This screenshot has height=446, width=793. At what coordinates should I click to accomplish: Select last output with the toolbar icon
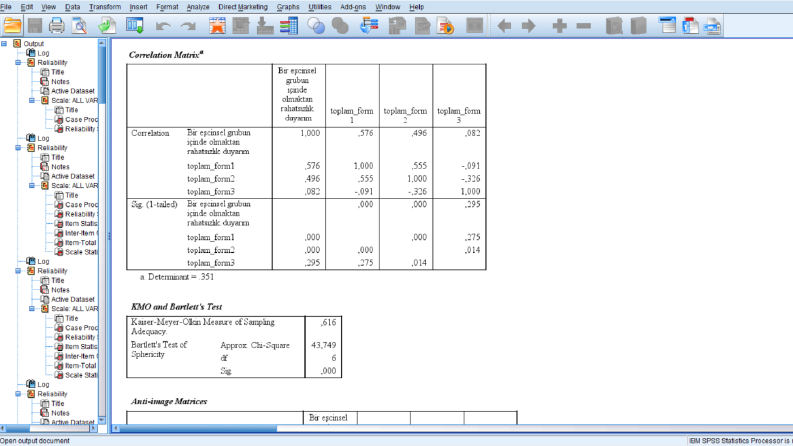click(369, 26)
